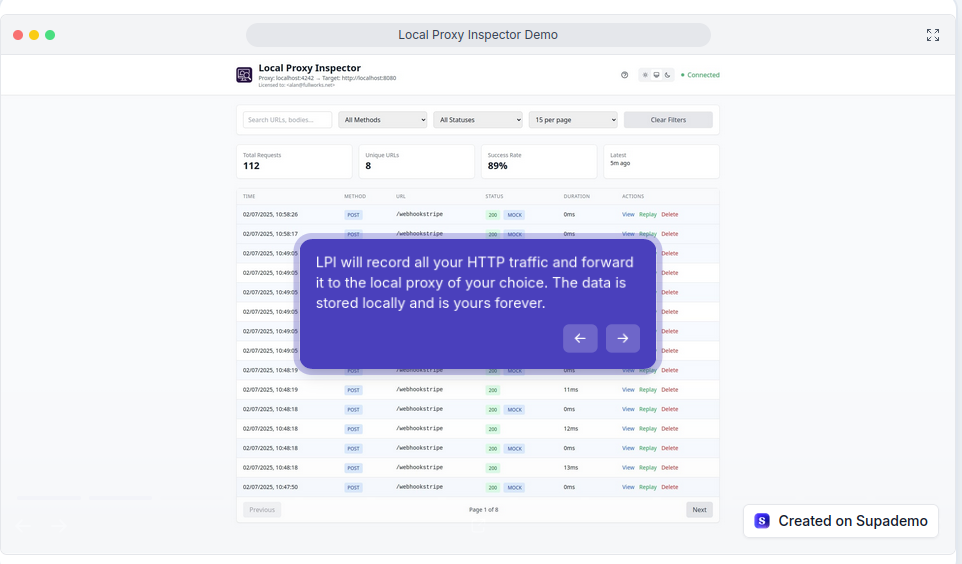Click the POST badge in 10:47:50 row
Image resolution: width=962 pixels, height=564 pixels.
(x=353, y=487)
